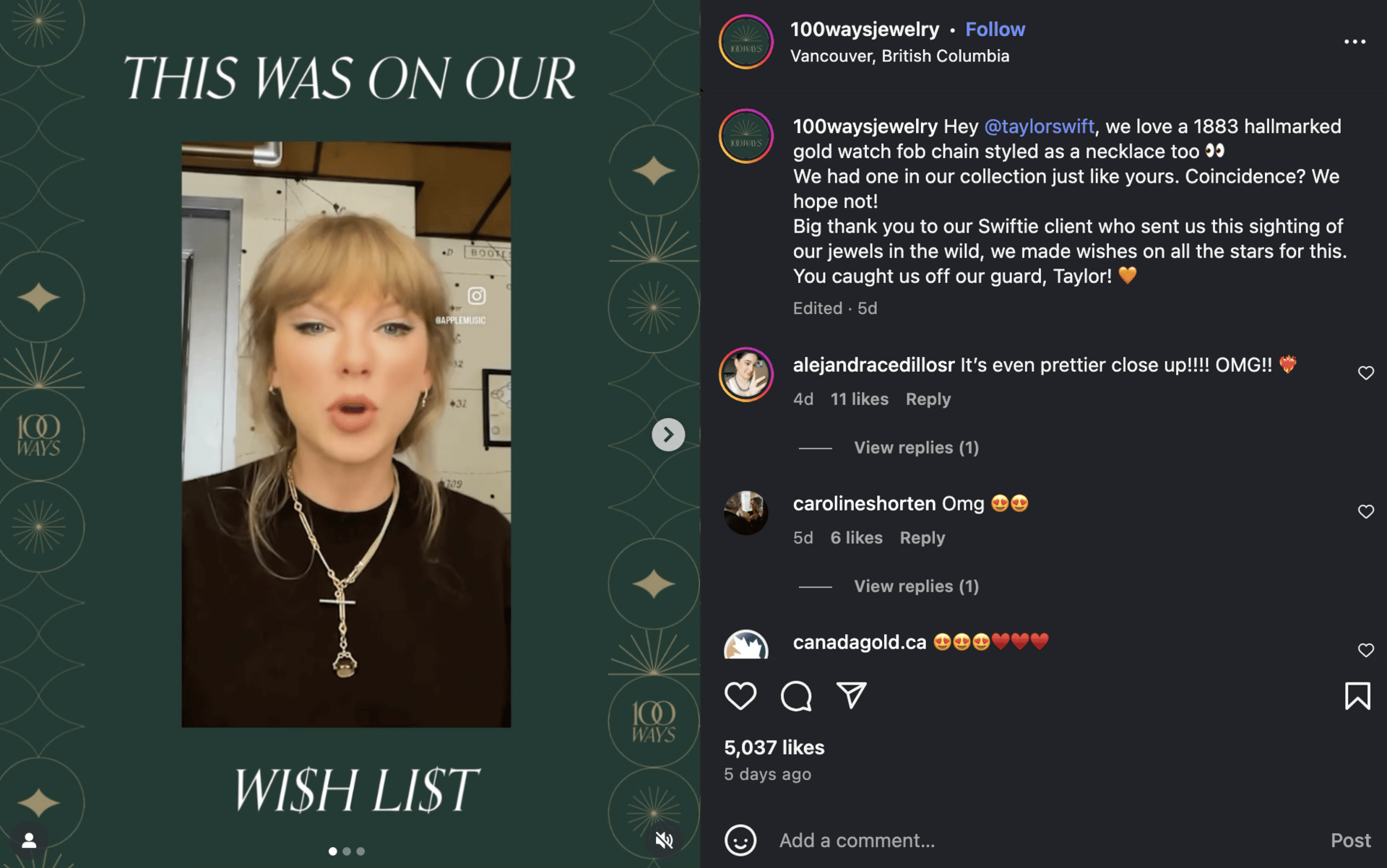
Task: Open the emoji picker smiley icon
Action: (x=740, y=840)
